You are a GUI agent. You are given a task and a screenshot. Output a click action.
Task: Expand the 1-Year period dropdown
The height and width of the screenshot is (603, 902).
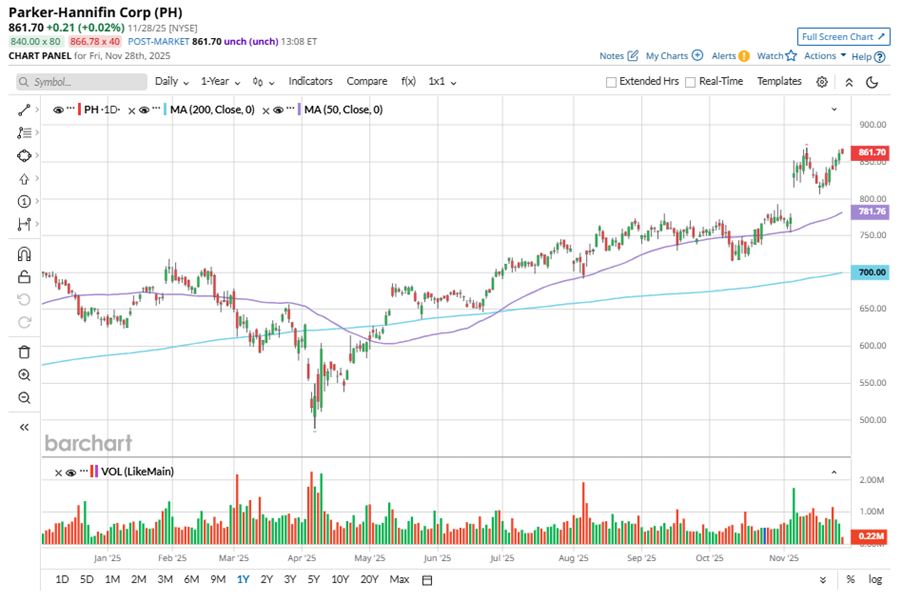220,81
